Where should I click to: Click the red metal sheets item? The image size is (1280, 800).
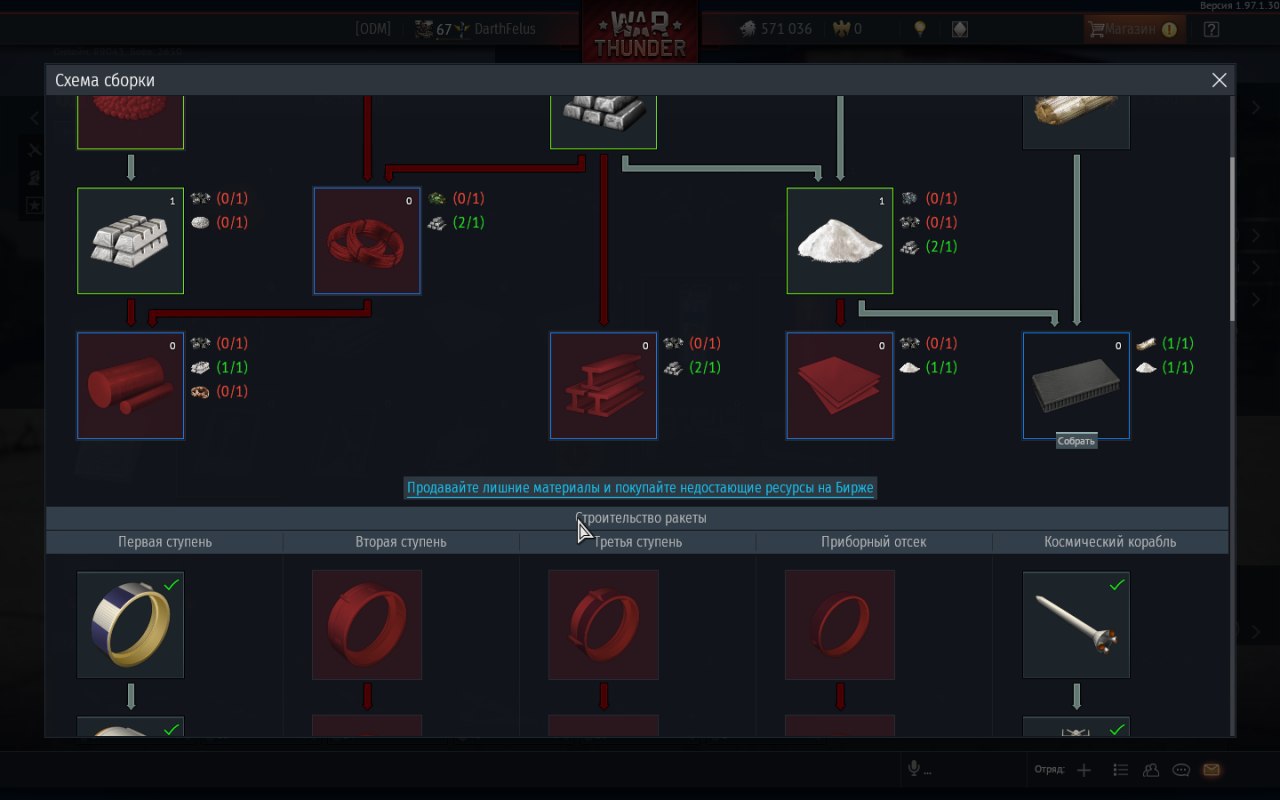(x=840, y=386)
